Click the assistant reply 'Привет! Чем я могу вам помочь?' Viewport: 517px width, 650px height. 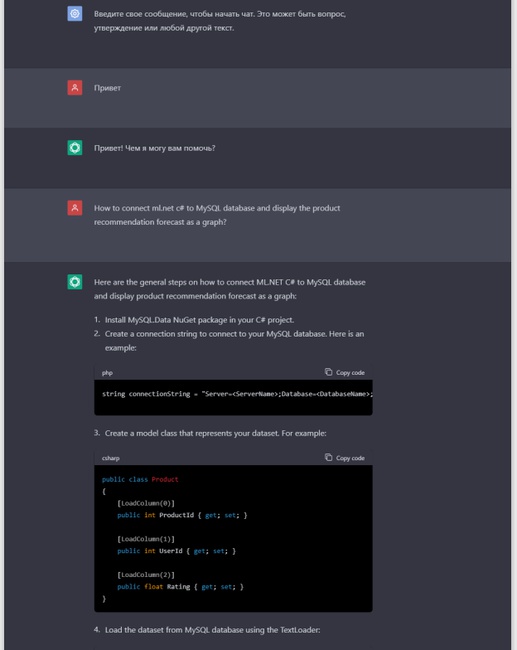(154, 148)
